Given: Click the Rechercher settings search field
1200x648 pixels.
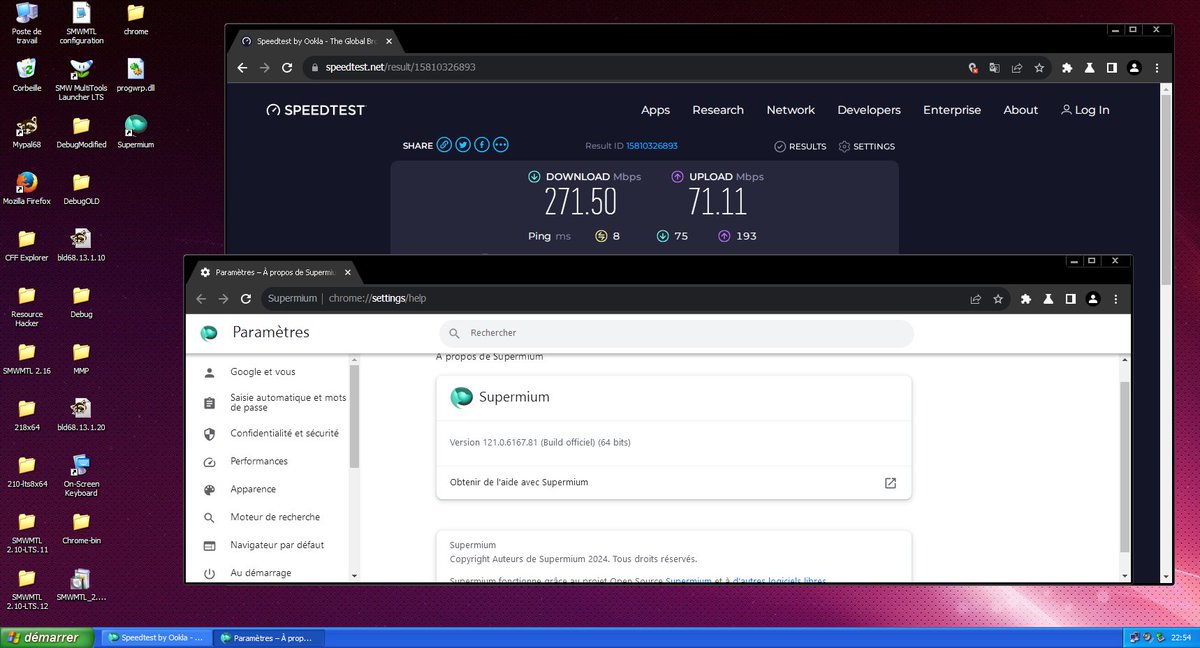Looking at the screenshot, I should click(x=676, y=333).
